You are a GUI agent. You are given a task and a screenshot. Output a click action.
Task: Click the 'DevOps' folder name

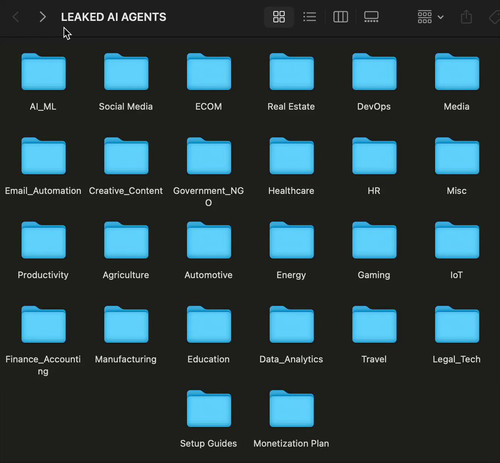click(374, 107)
